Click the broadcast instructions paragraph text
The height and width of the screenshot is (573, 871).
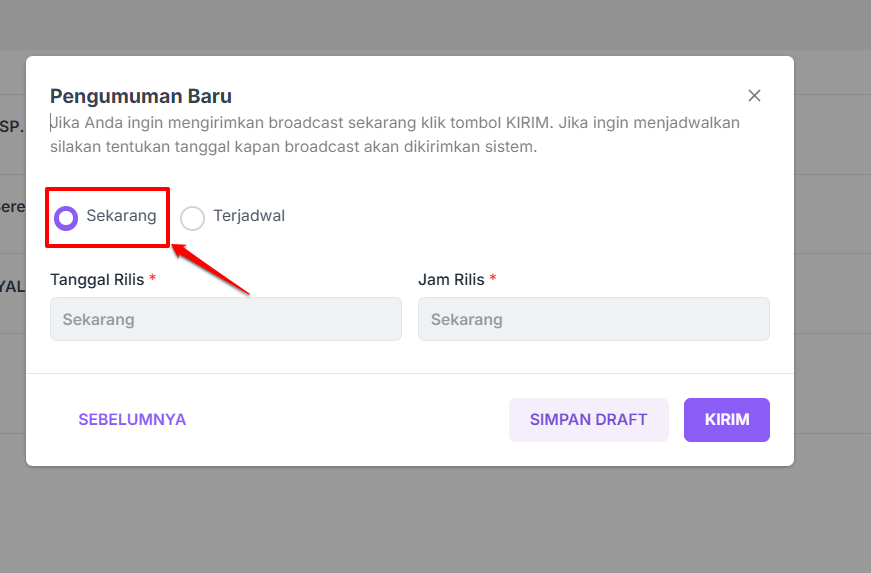click(x=395, y=134)
